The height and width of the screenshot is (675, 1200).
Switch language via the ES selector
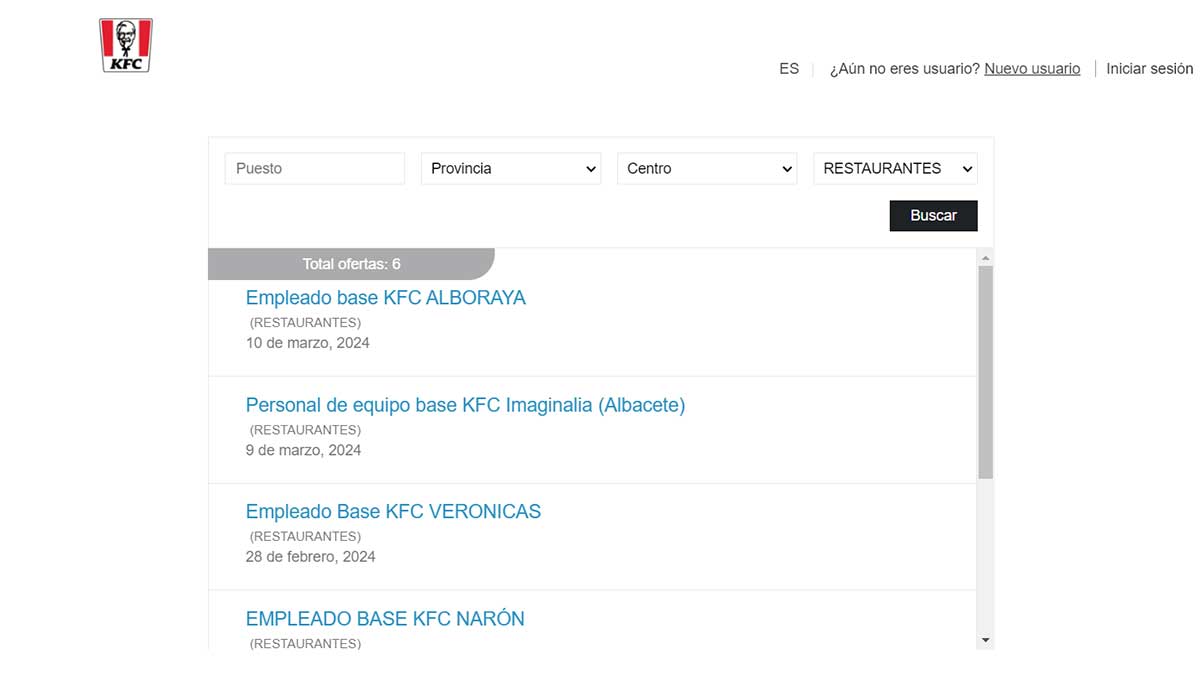[x=789, y=69]
